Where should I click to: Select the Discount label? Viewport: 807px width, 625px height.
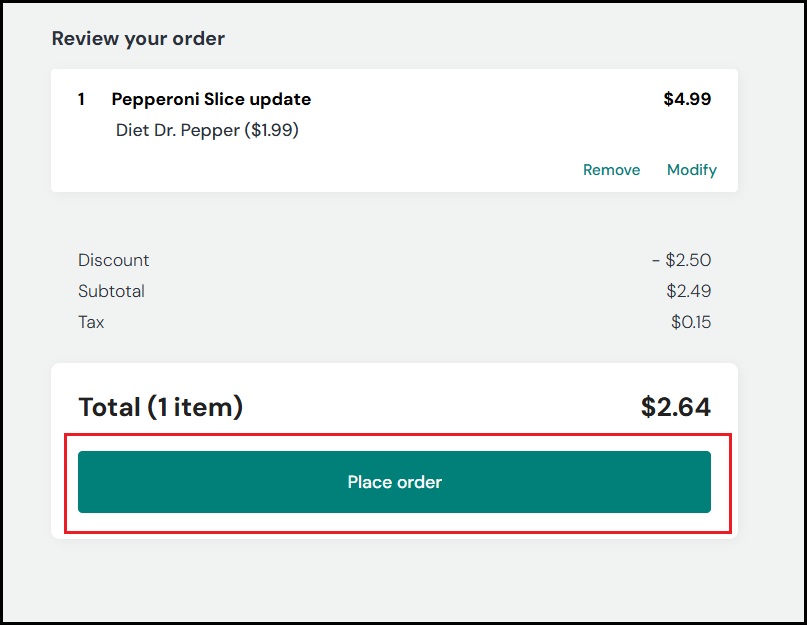[x=113, y=260]
